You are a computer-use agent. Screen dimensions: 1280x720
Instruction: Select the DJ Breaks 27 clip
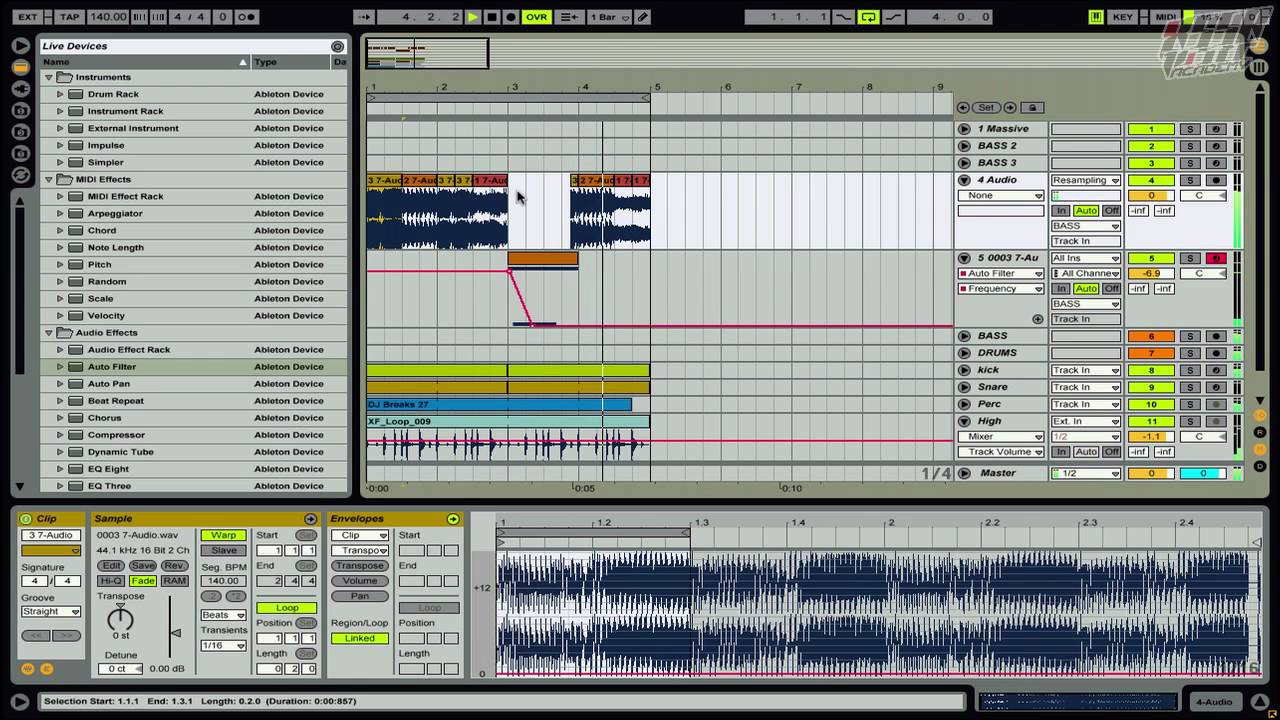point(499,404)
